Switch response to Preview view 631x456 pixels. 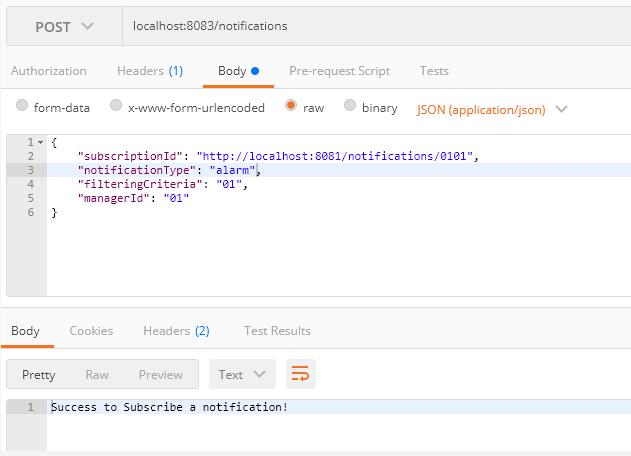point(160,374)
